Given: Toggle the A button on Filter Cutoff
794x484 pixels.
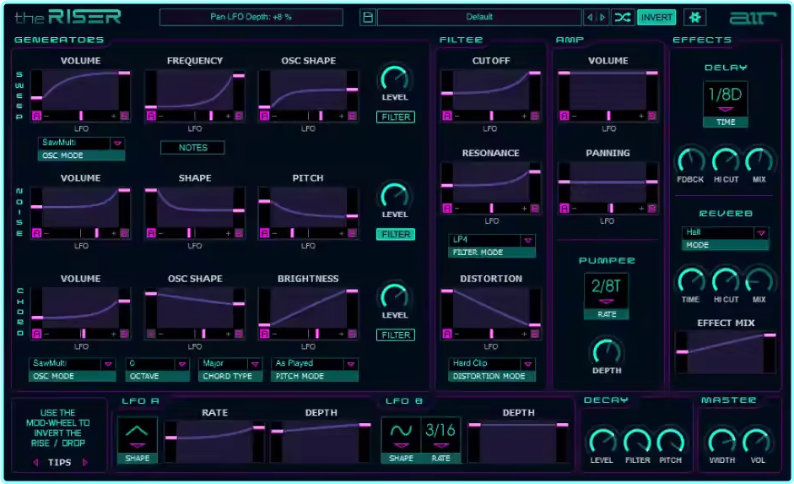Looking at the screenshot, I should [447, 116].
